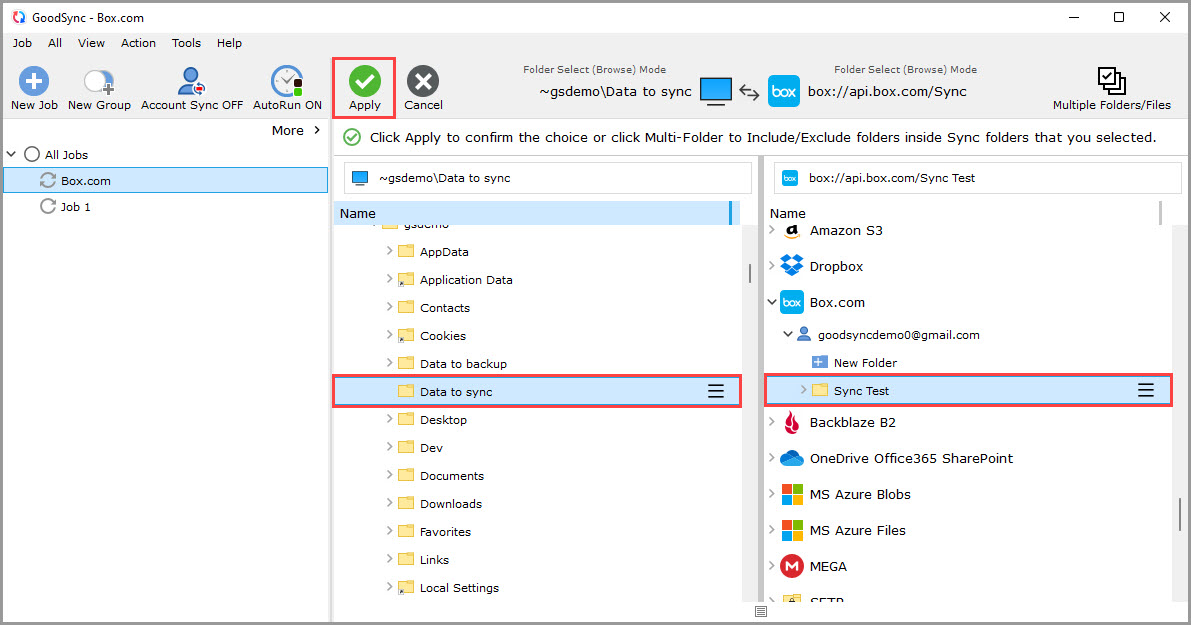Screen dimensions: 1191x625
Task: Click the right path field box://api.box.com/Sync Test
Action: (x=978, y=178)
